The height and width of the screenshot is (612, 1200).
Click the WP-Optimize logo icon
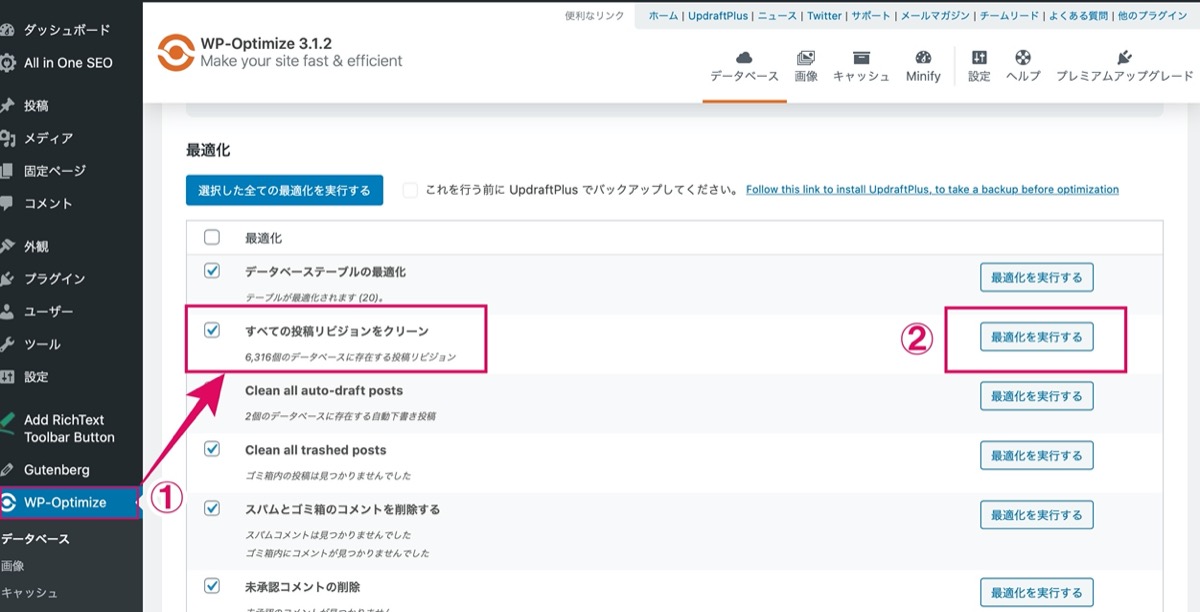click(x=176, y=52)
